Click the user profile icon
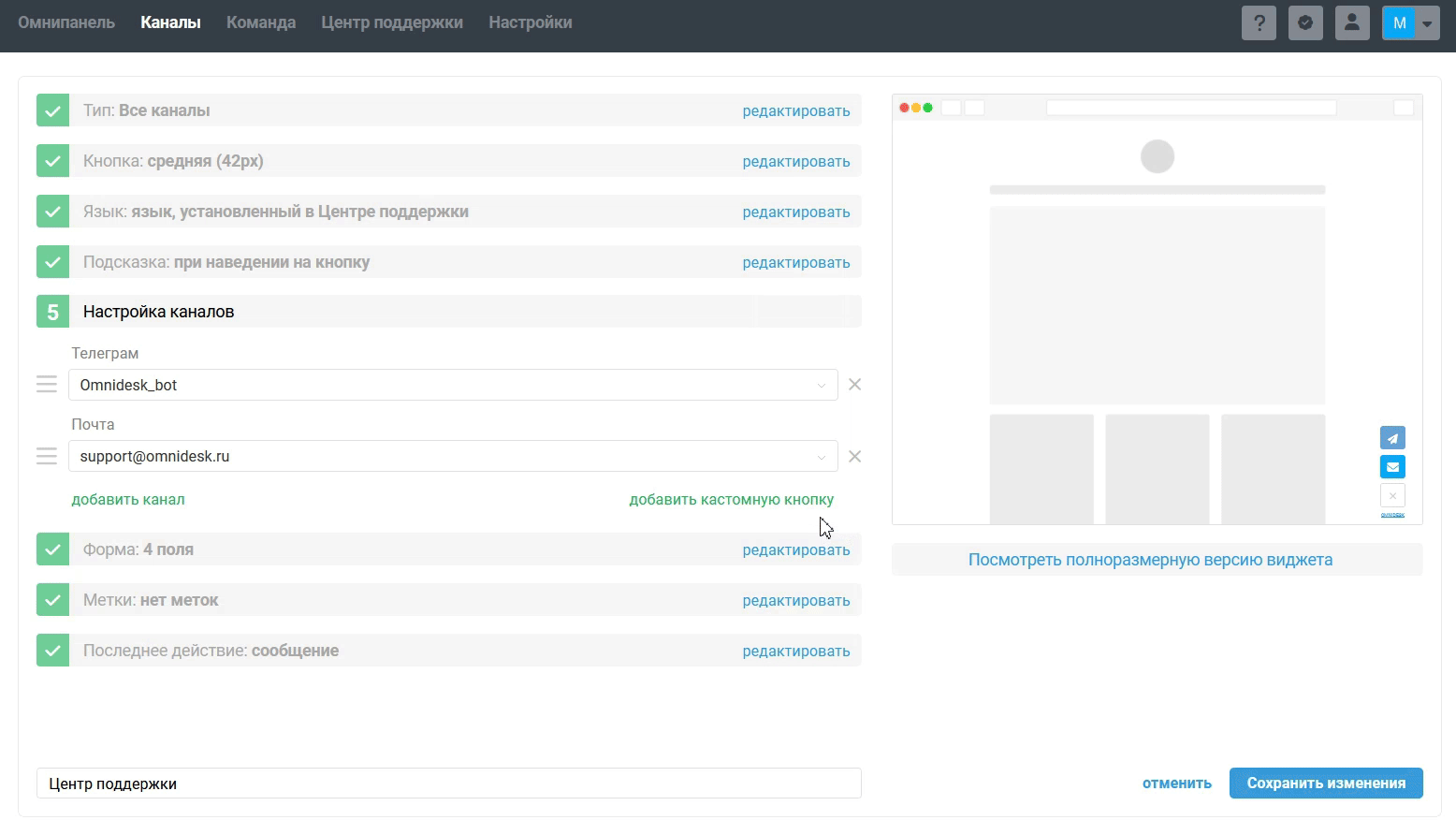 tap(1352, 23)
